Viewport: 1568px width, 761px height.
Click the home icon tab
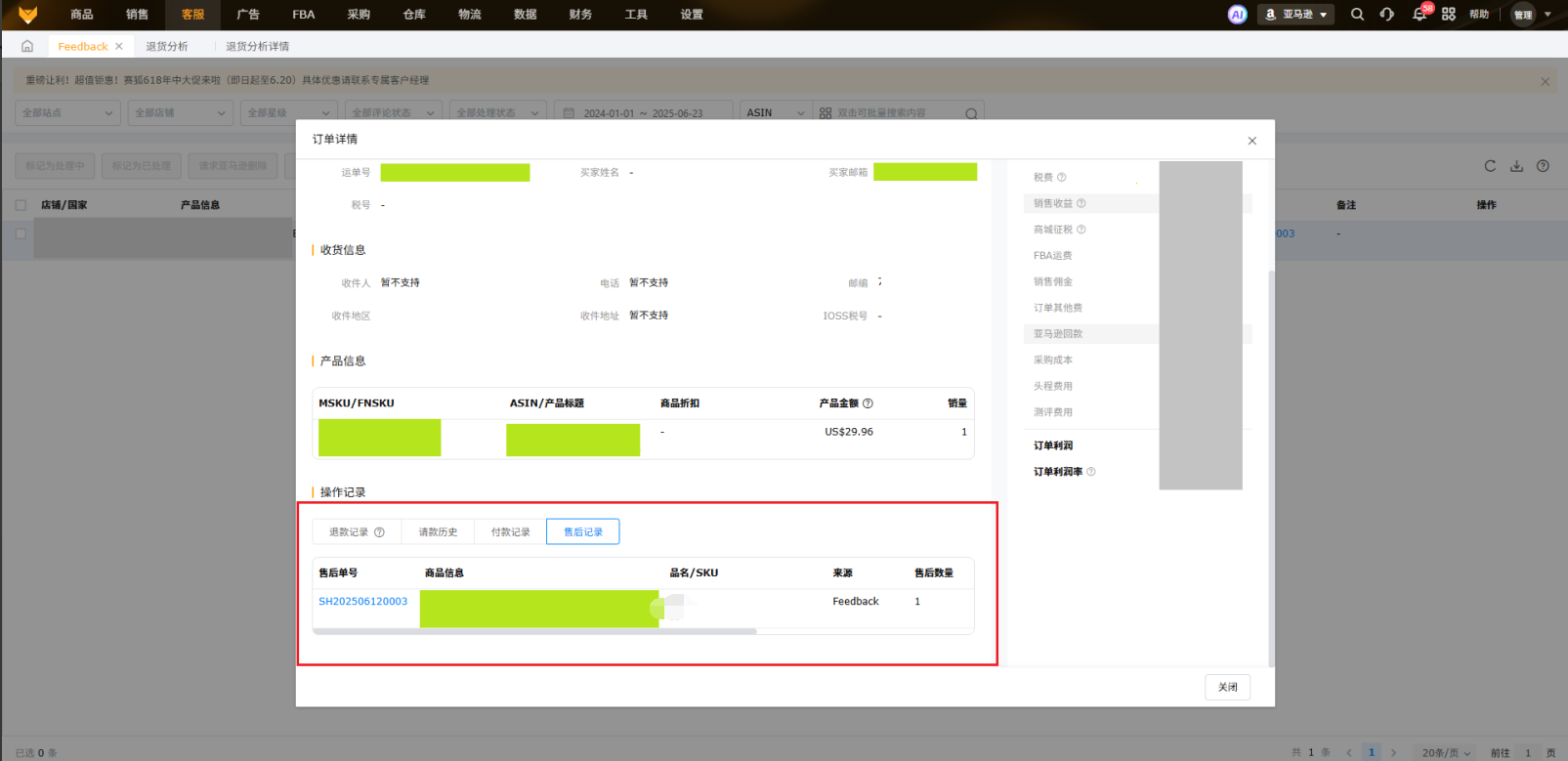click(27, 46)
